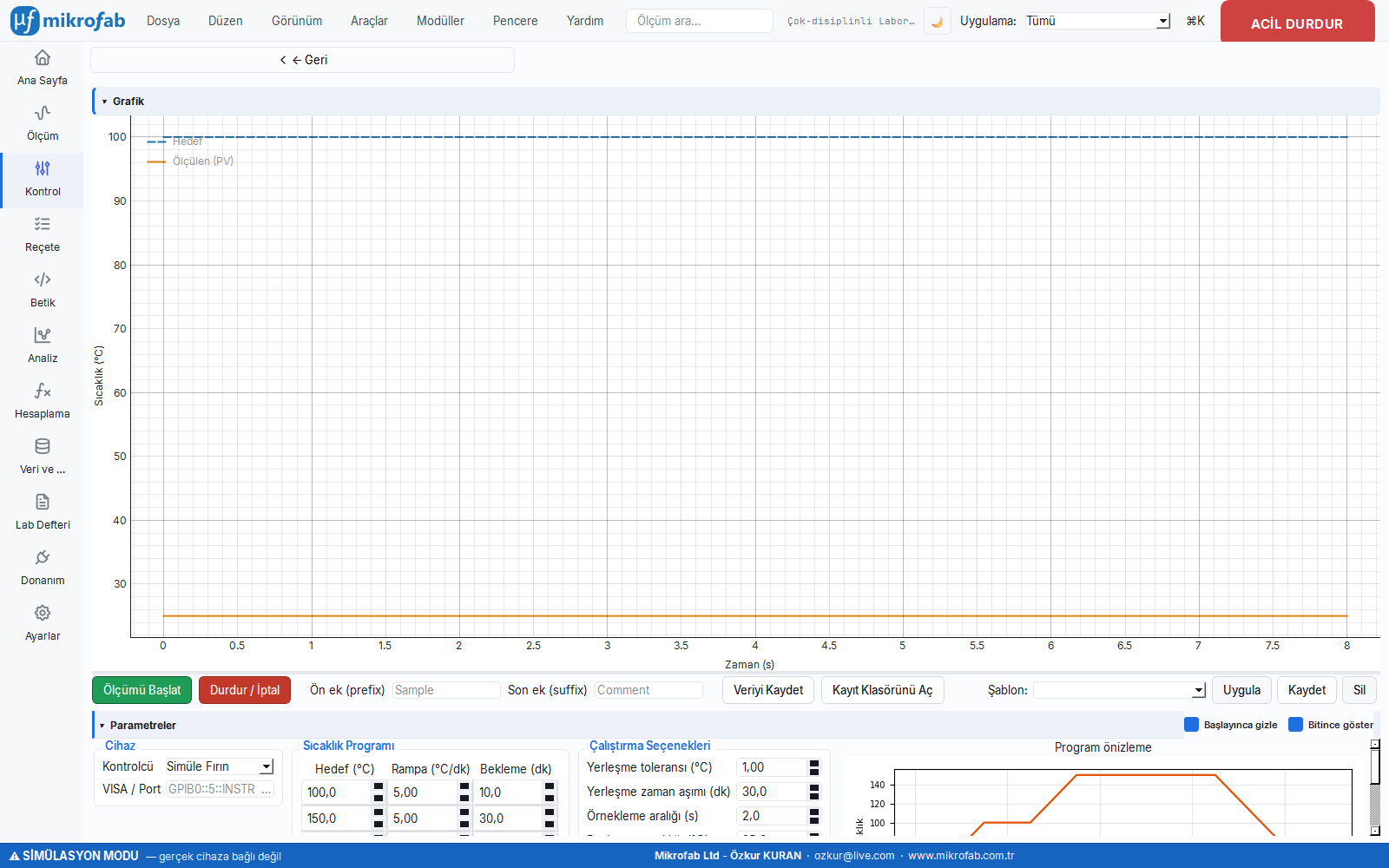Collapse the Parametreler section
This screenshot has width=1389, height=868.
tap(102, 726)
